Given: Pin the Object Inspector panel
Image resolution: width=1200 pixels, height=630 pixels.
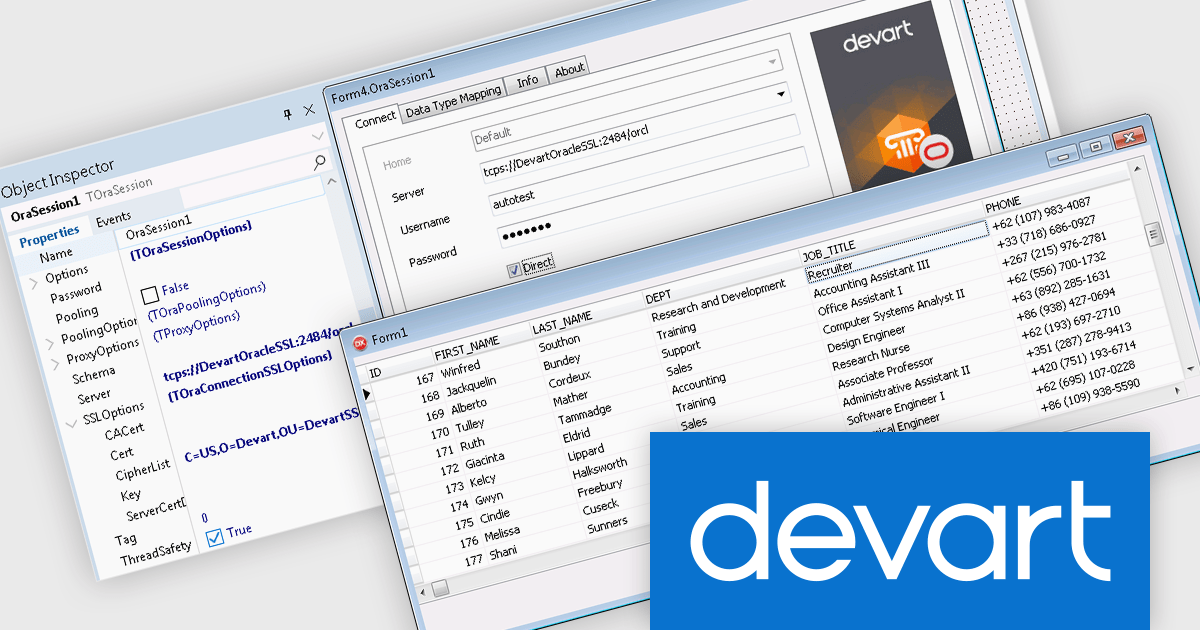Looking at the screenshot, I should pyautogui.click(x=286, y=113).
